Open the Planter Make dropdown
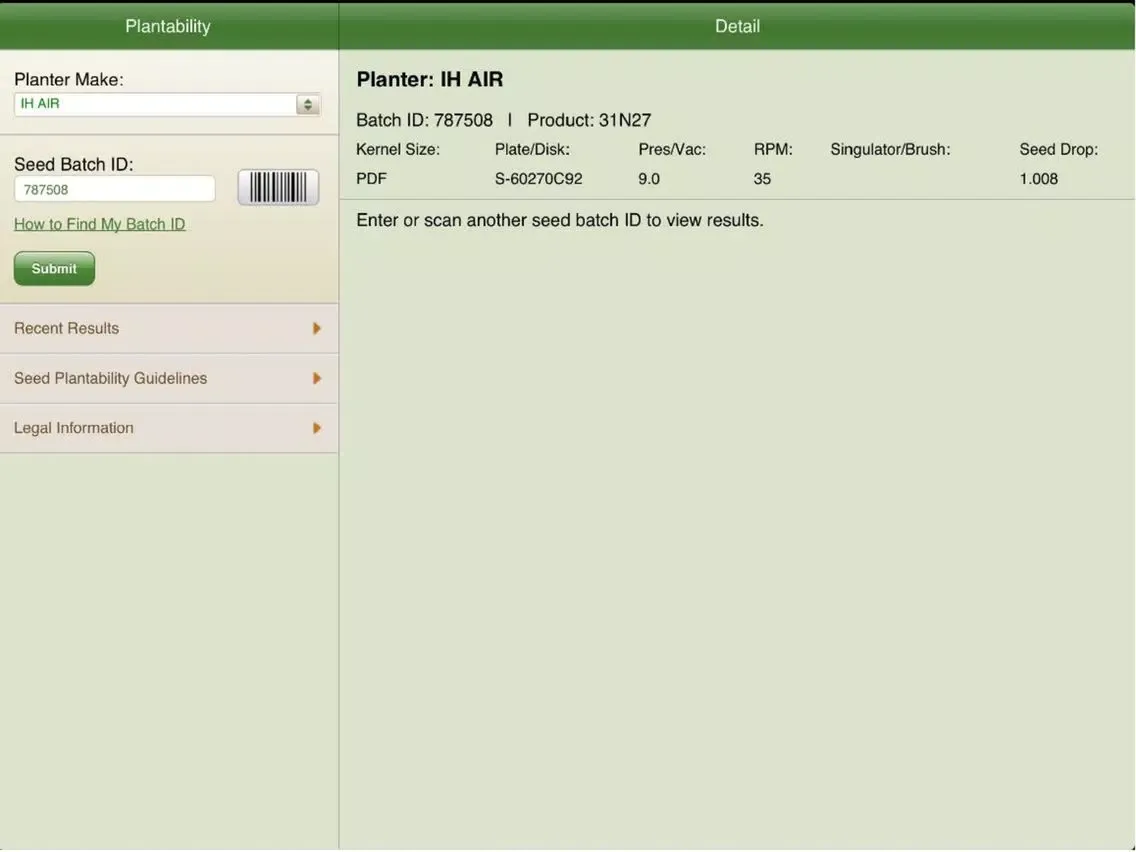 click(167, 104)
